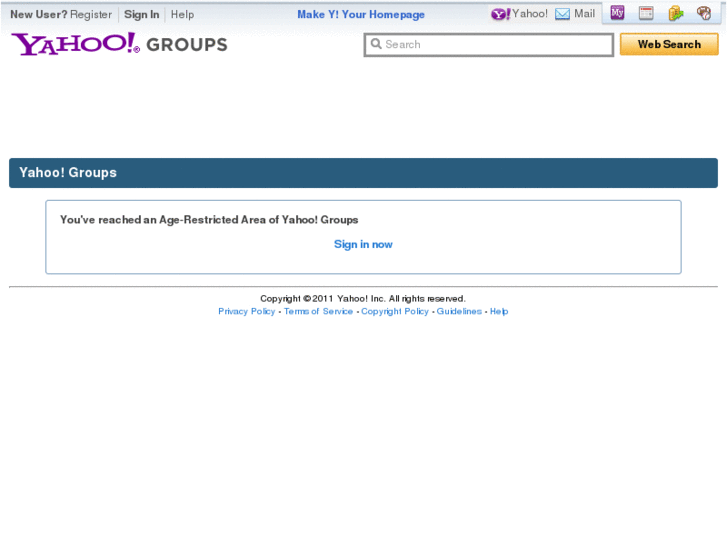Open the Yahoo! Sports balls icon

point(704,13)
